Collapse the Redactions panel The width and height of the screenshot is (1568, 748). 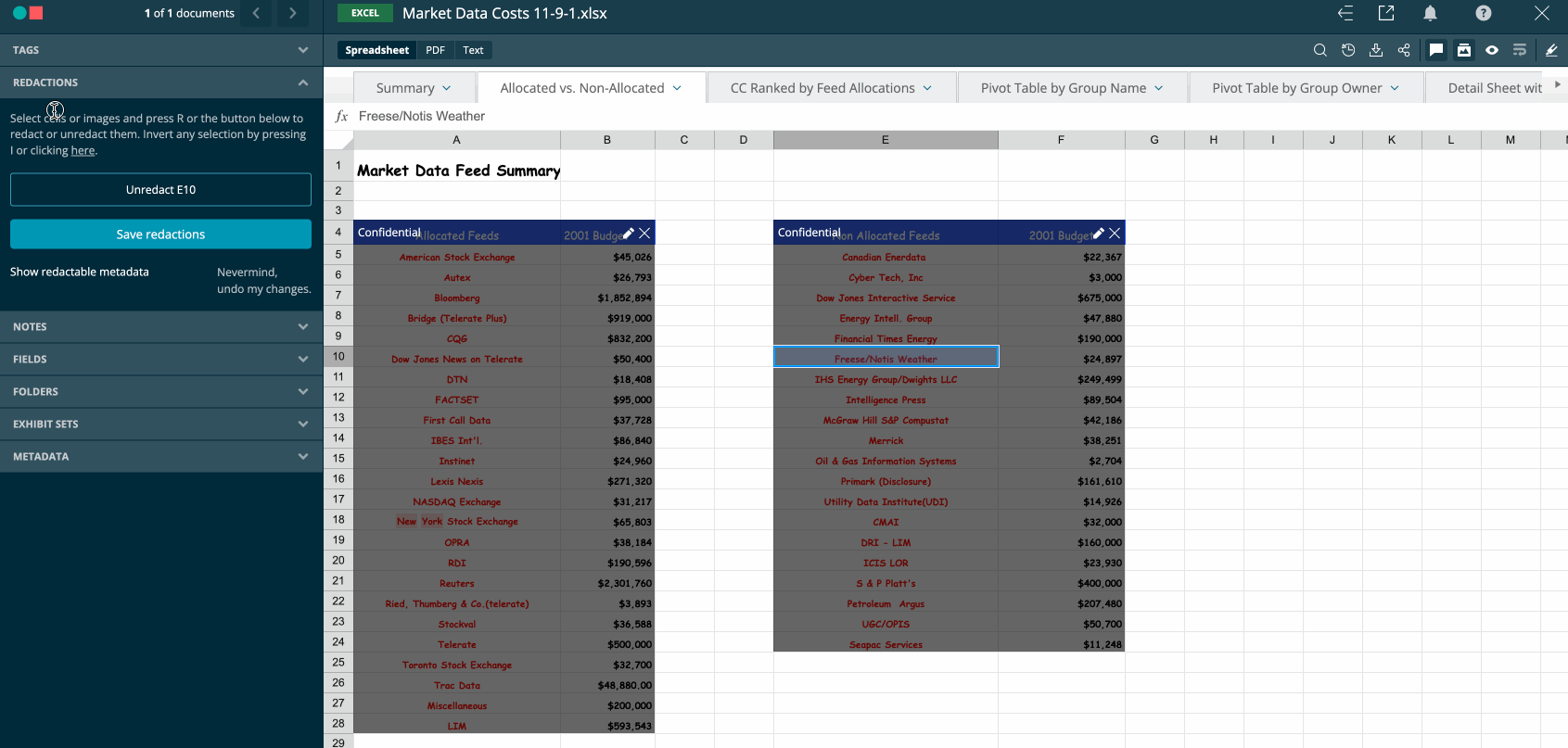(x=161, y=82)
